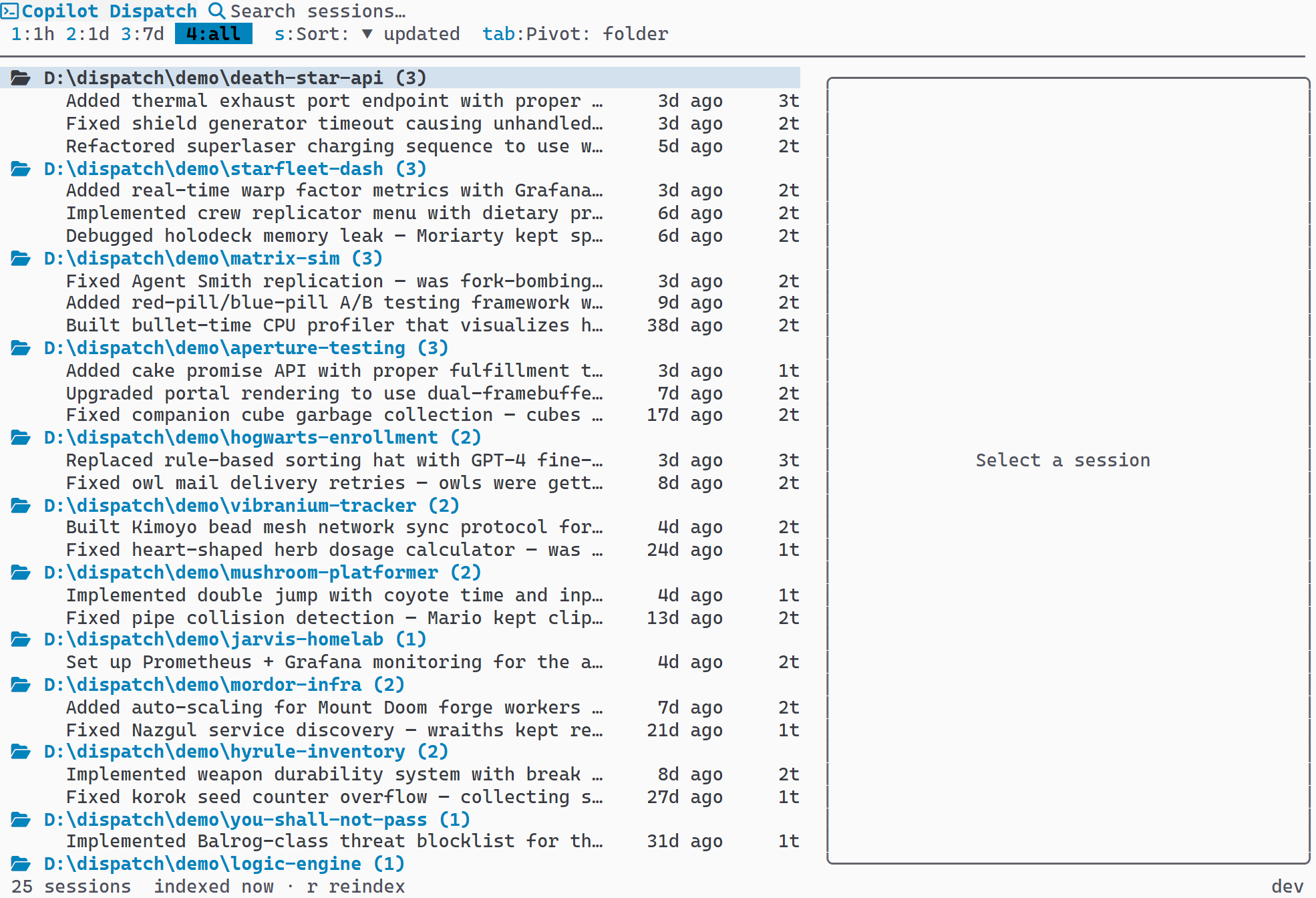Click r reindex in status bar
1316x898 pixels.
pos(356,887)
